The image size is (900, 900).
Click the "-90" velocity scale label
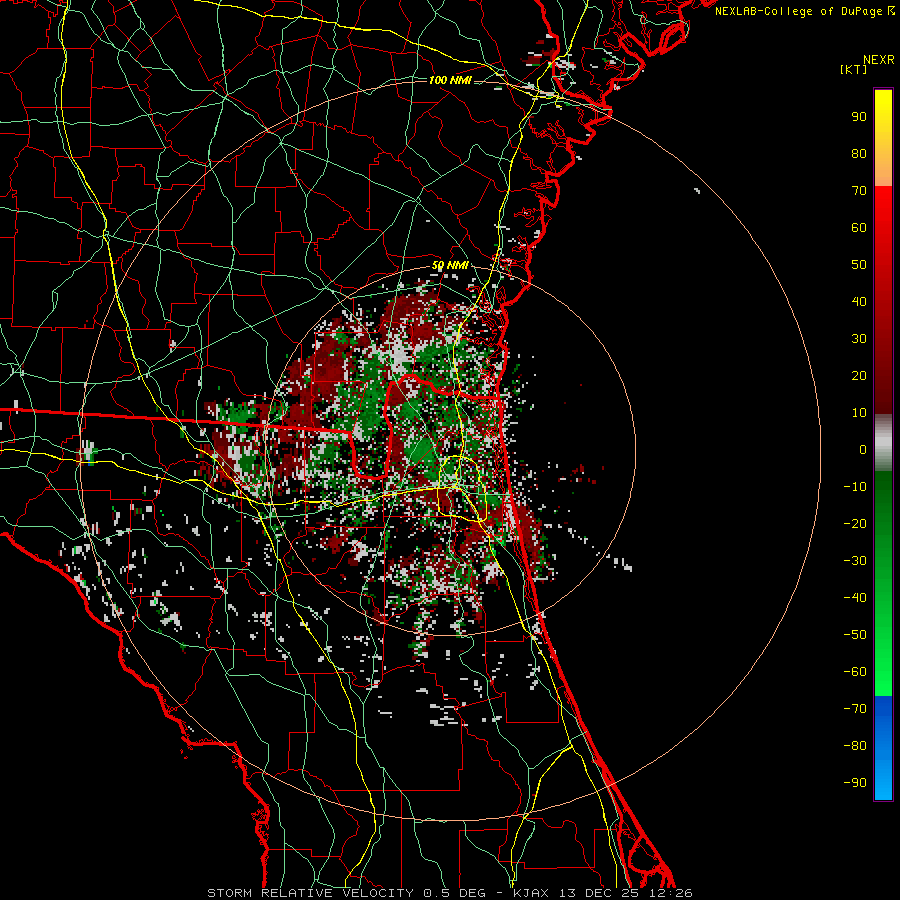[855, 783]
